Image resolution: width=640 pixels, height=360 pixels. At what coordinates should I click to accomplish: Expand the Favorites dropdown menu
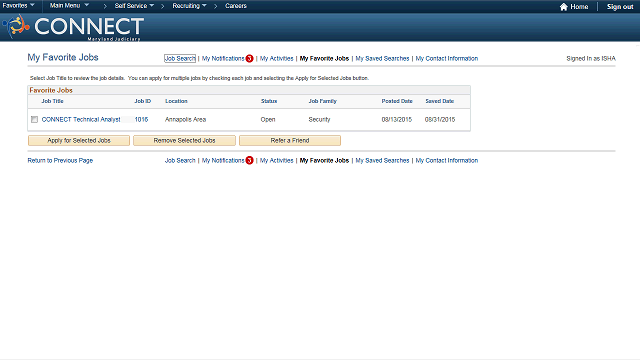[18, 6]
